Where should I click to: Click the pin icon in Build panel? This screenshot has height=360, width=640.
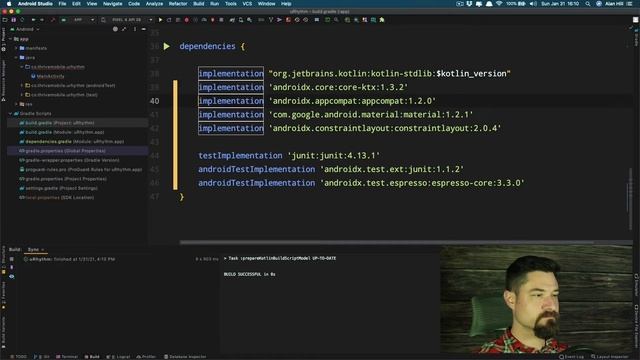tap(11, 267)
